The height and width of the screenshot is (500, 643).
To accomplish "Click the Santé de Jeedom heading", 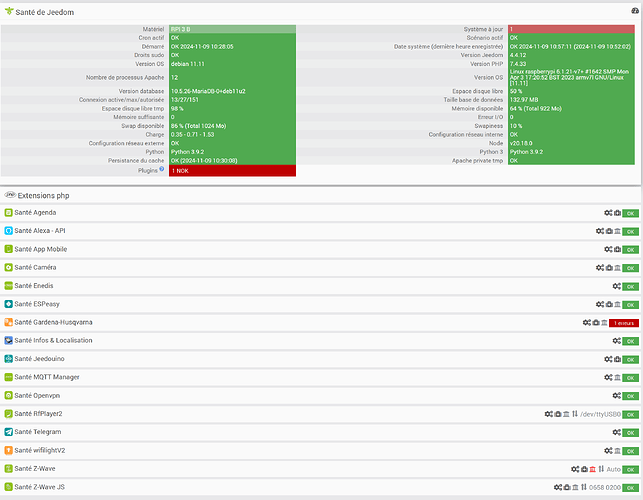I will pyautogui.click(x=45, y=12).
